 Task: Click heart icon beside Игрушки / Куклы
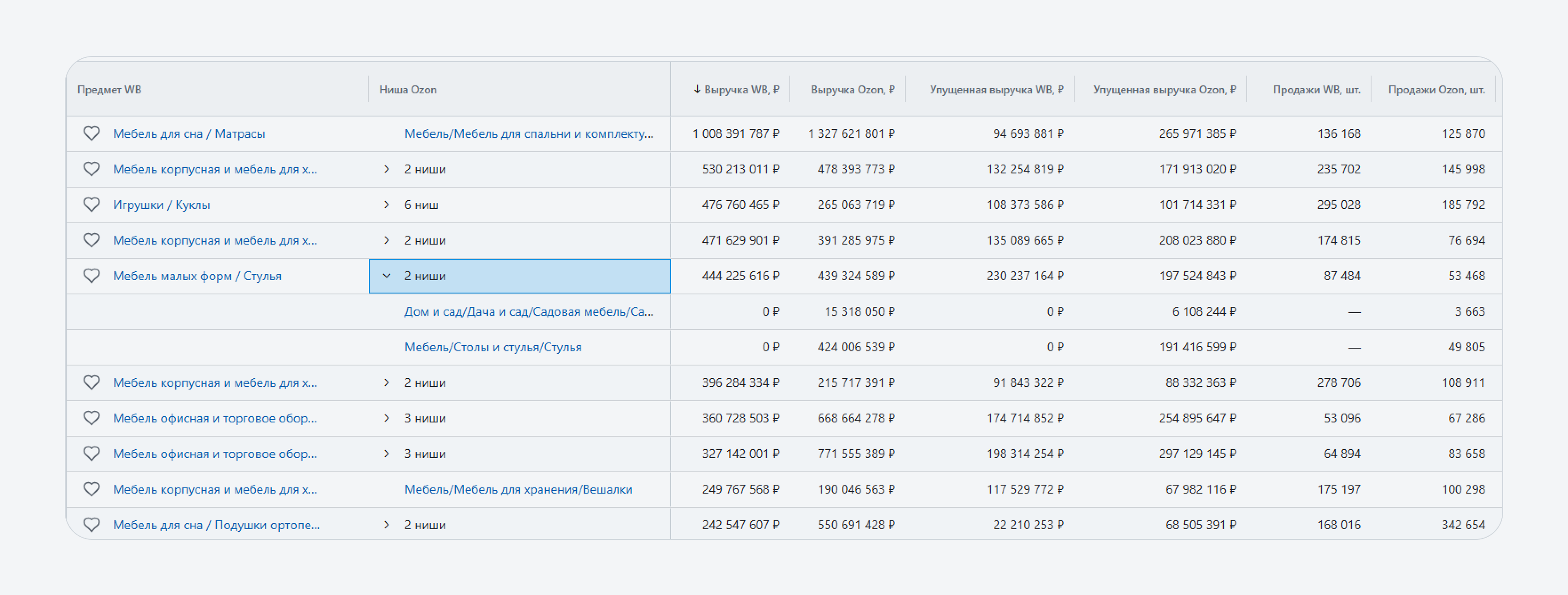point(91,205)
